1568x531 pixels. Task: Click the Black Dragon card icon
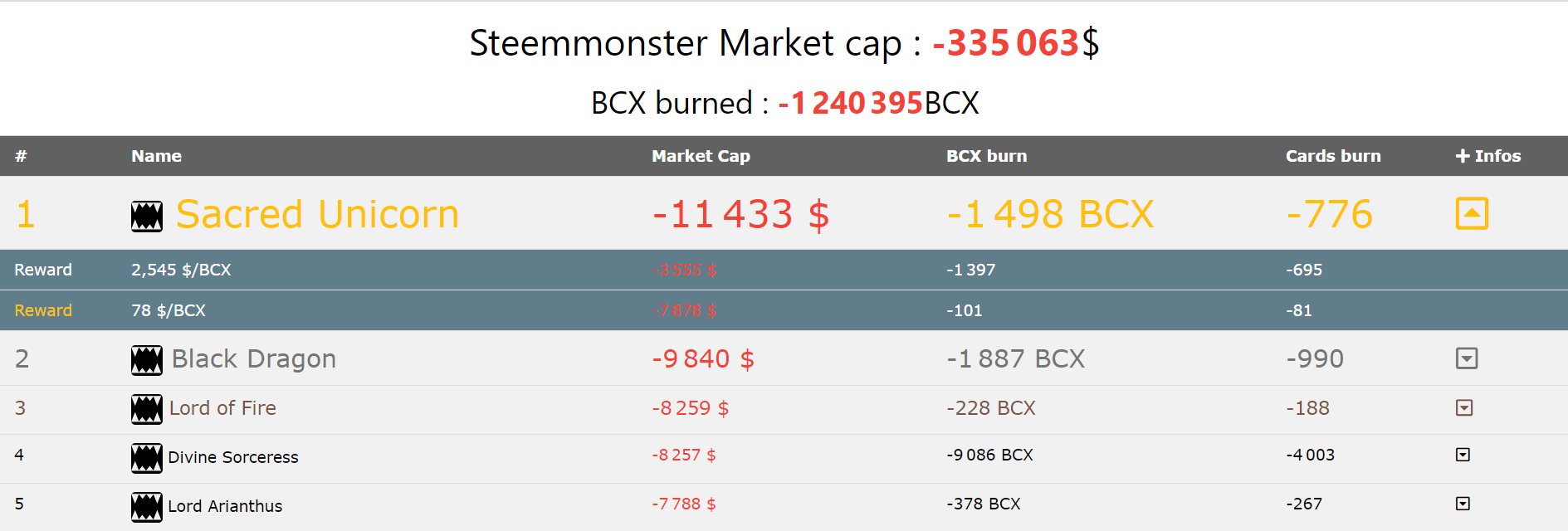148,358
